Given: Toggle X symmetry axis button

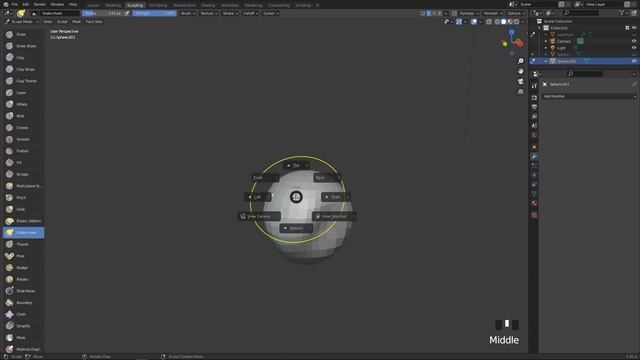Looking at the screenshot, I should [429, 13].
